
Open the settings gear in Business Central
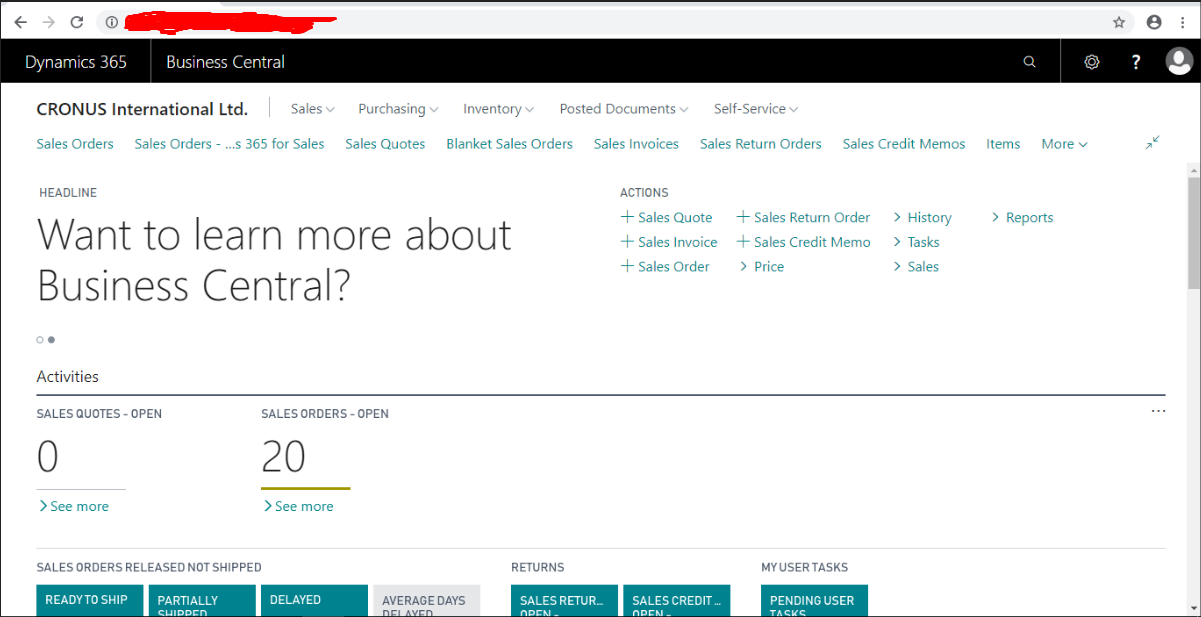click(x=1092, y=62)
